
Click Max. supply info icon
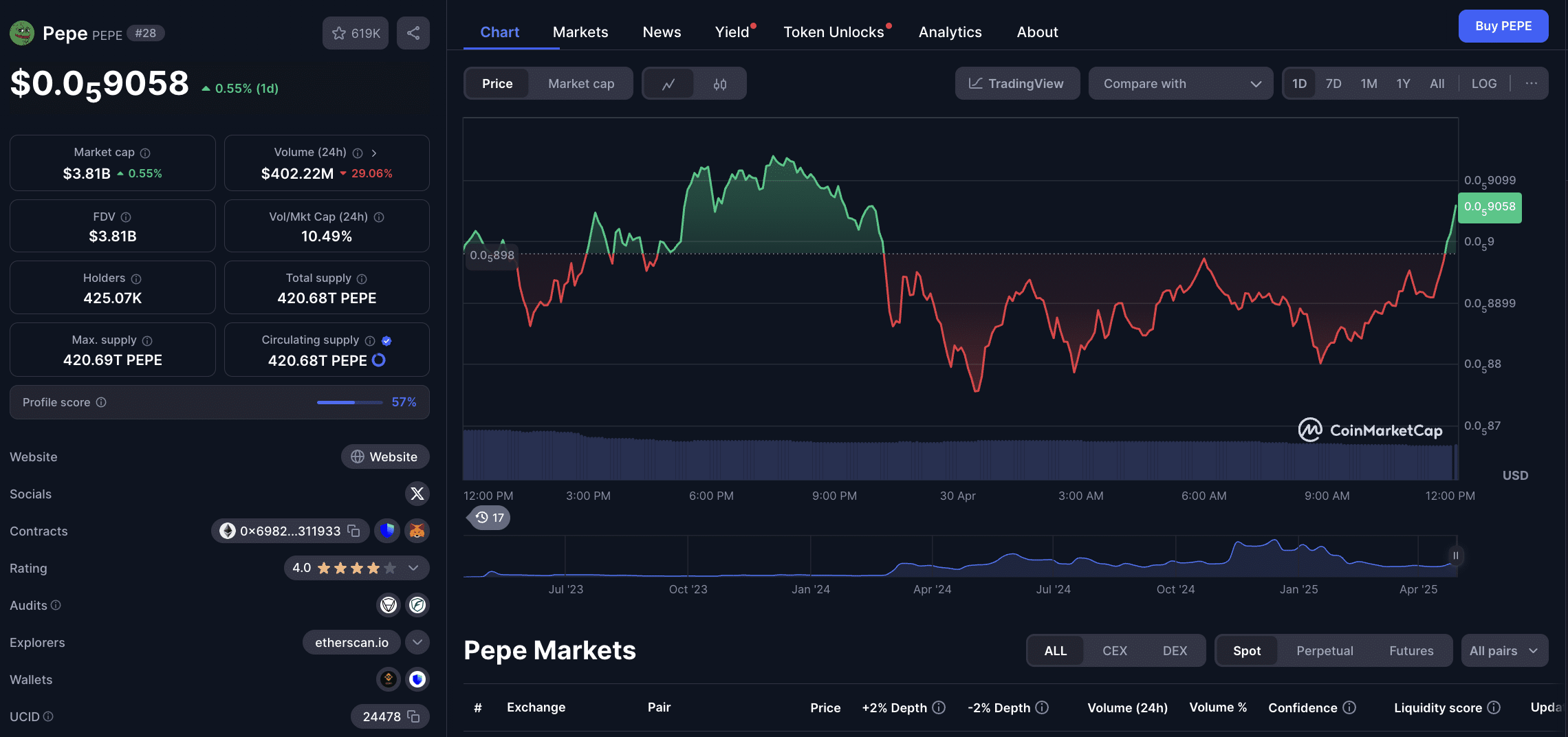pyautogui.click(x=147, y=340)
